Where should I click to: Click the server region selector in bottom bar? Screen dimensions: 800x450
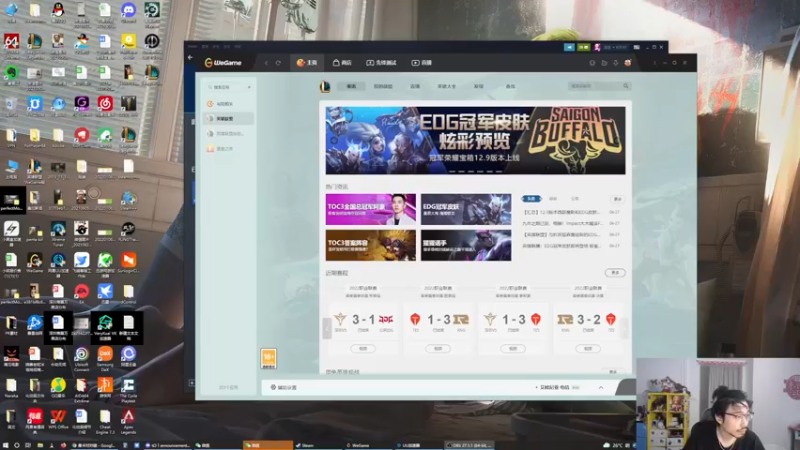[558, 387]
